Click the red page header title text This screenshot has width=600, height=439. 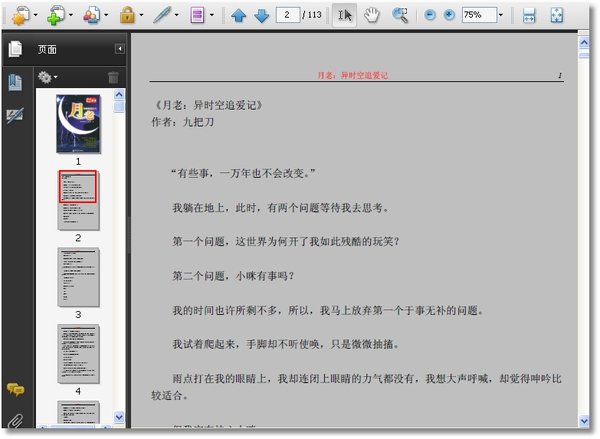[352, 75]
